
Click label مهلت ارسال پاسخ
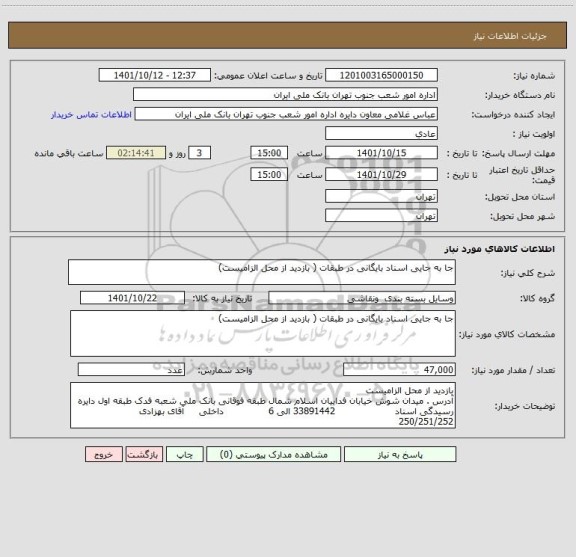click(518, 153)
